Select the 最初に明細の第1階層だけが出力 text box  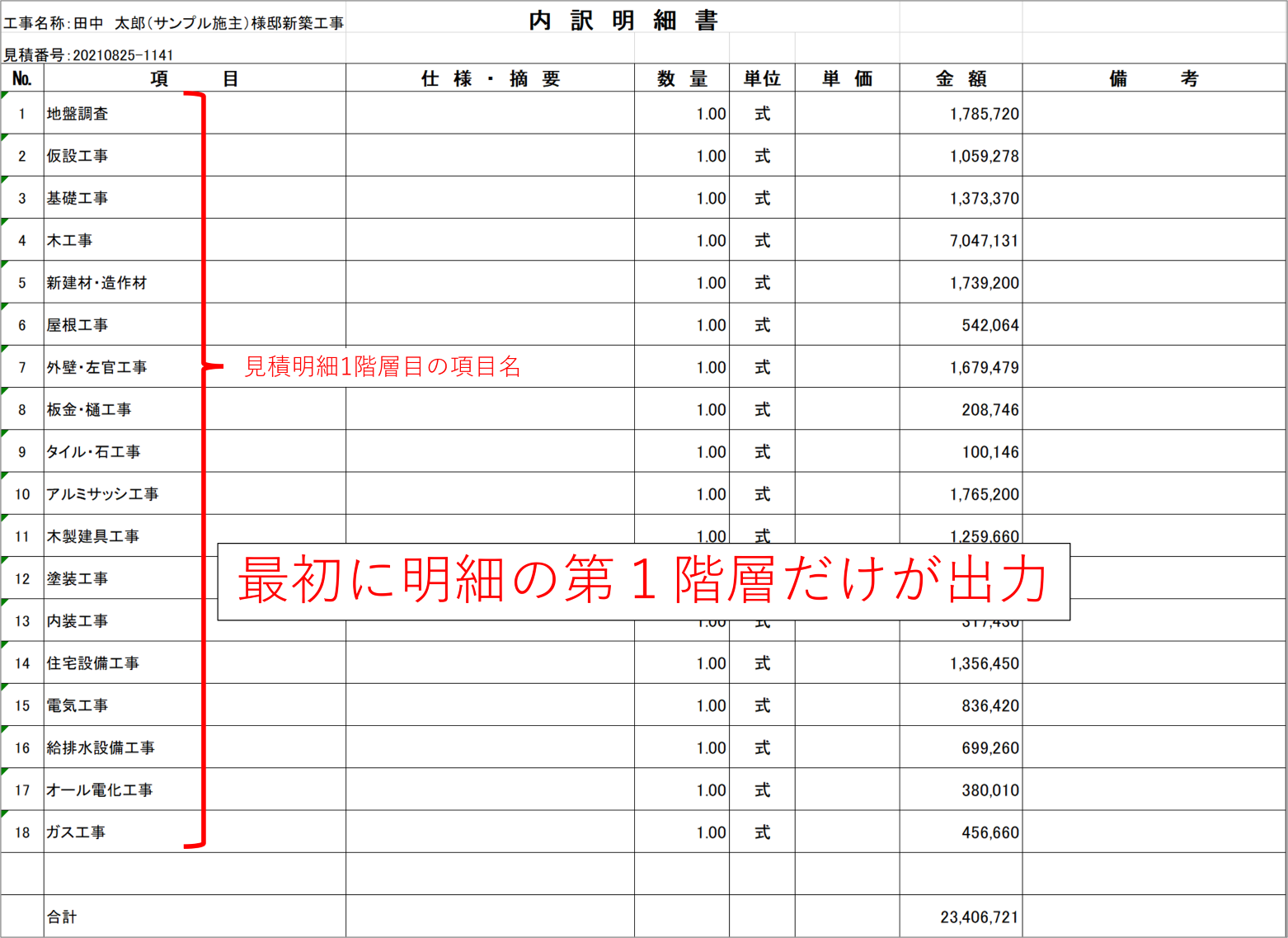[643, 581]
